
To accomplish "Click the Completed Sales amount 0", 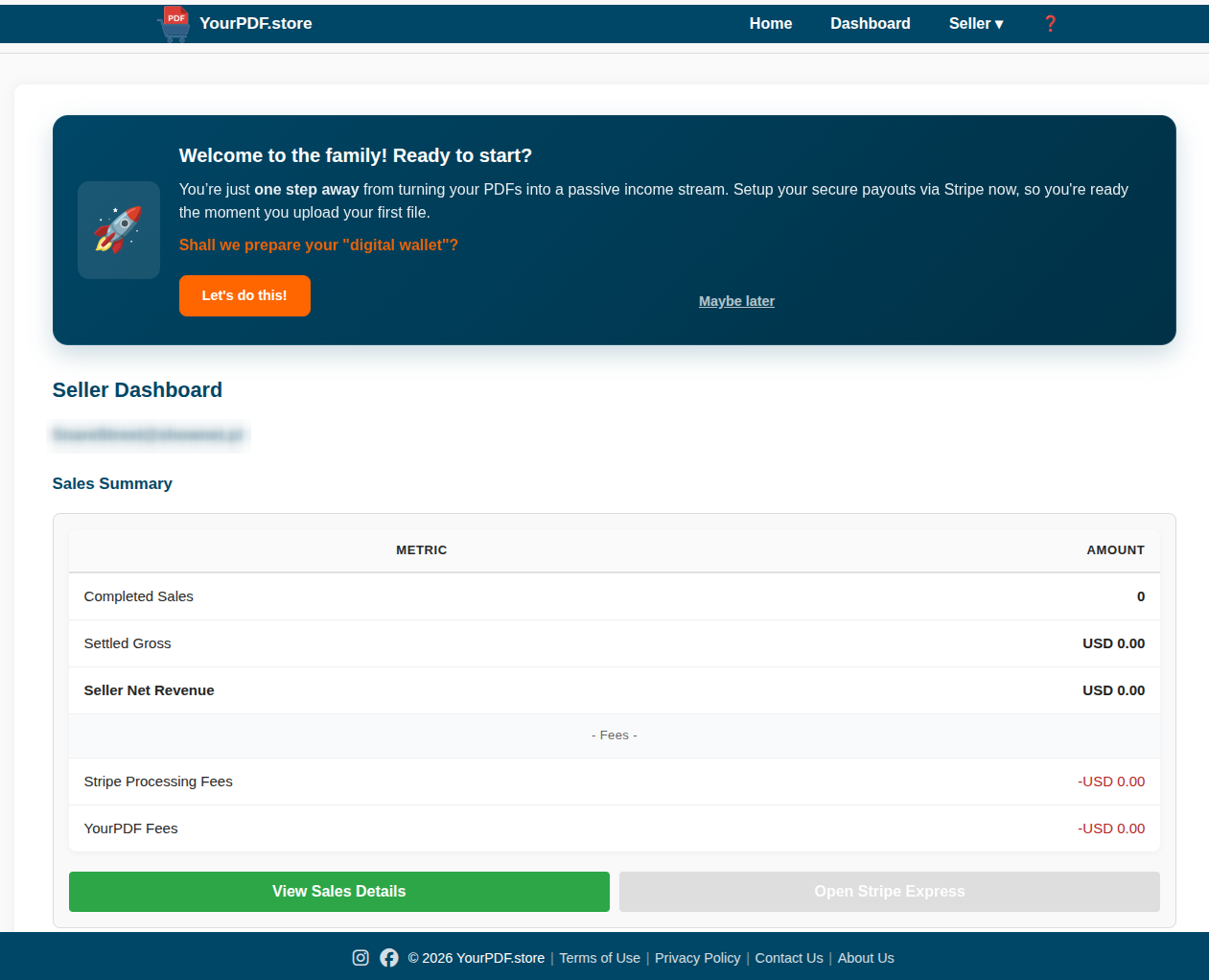I will pyautogui.click(x=1141, y=596).
